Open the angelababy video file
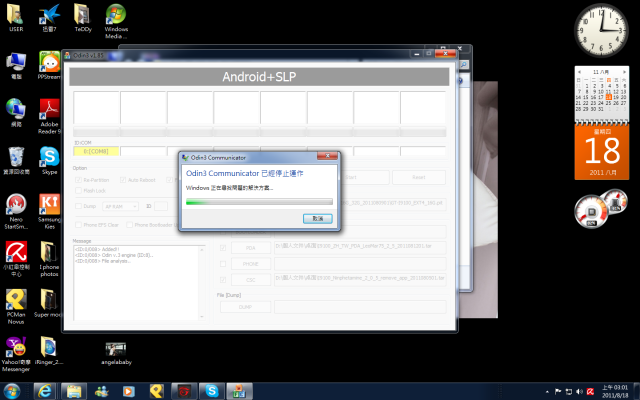The height and width of the screenshot is (400, 640). 116,353
